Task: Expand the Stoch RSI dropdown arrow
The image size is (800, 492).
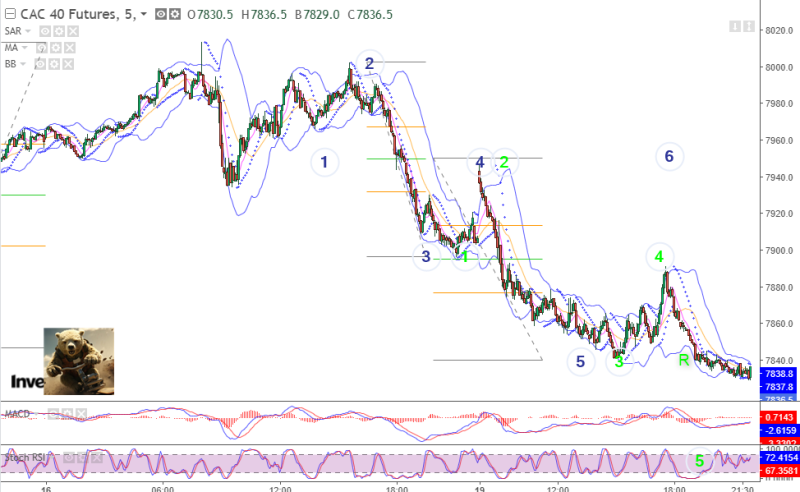Action: coord(53,458)
